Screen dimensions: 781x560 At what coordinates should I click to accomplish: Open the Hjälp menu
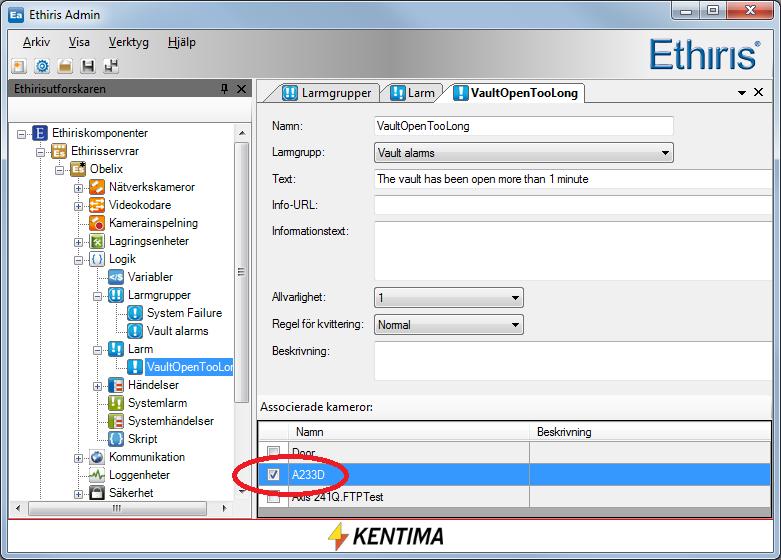181,42
